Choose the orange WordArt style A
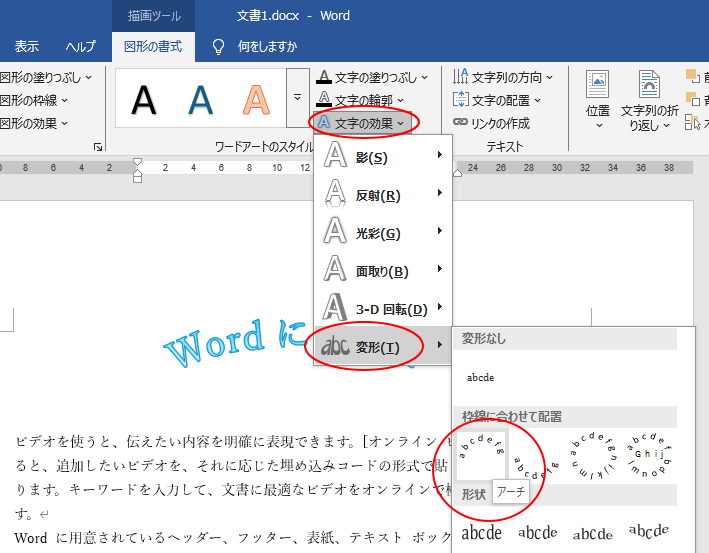The width and height of the screenshot is (709, 553). pyautogui.click(x=256, y=100)
